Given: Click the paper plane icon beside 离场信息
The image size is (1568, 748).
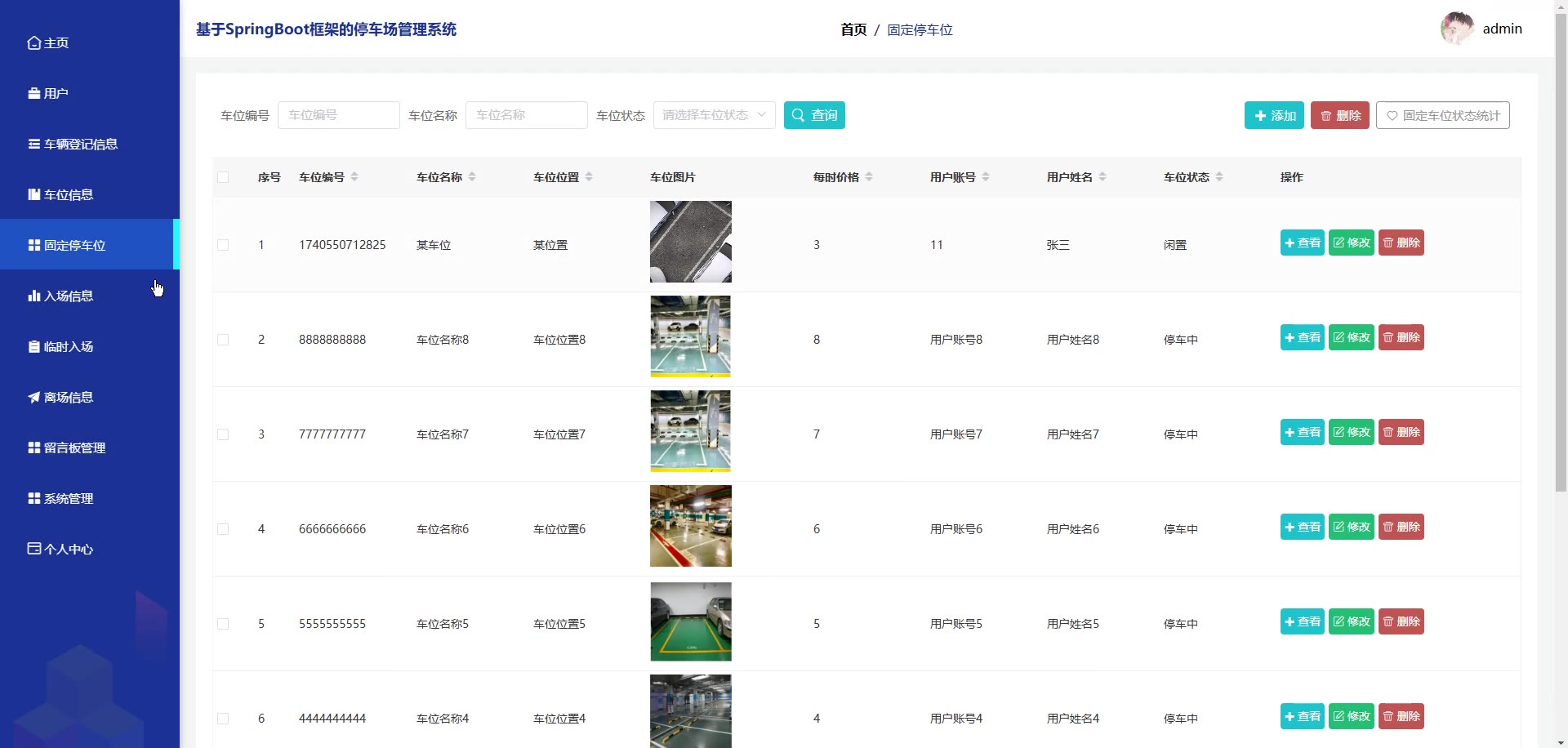Looking at the screenshot, I should (34, 398).
